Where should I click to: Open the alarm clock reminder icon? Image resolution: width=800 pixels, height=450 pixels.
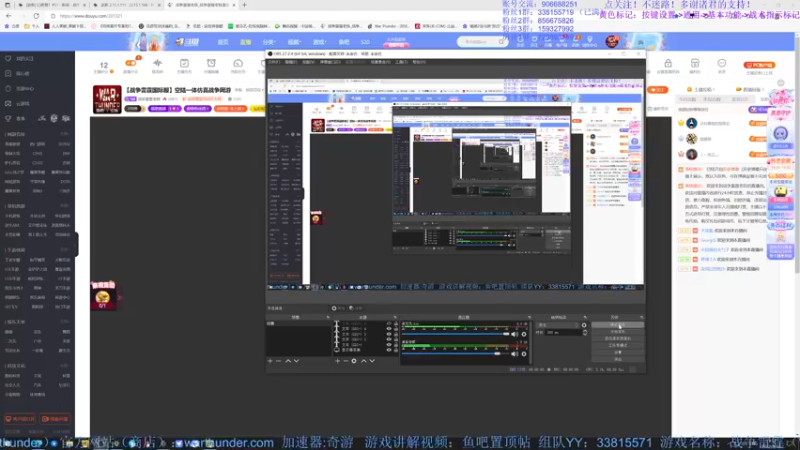tap(211, 65)
